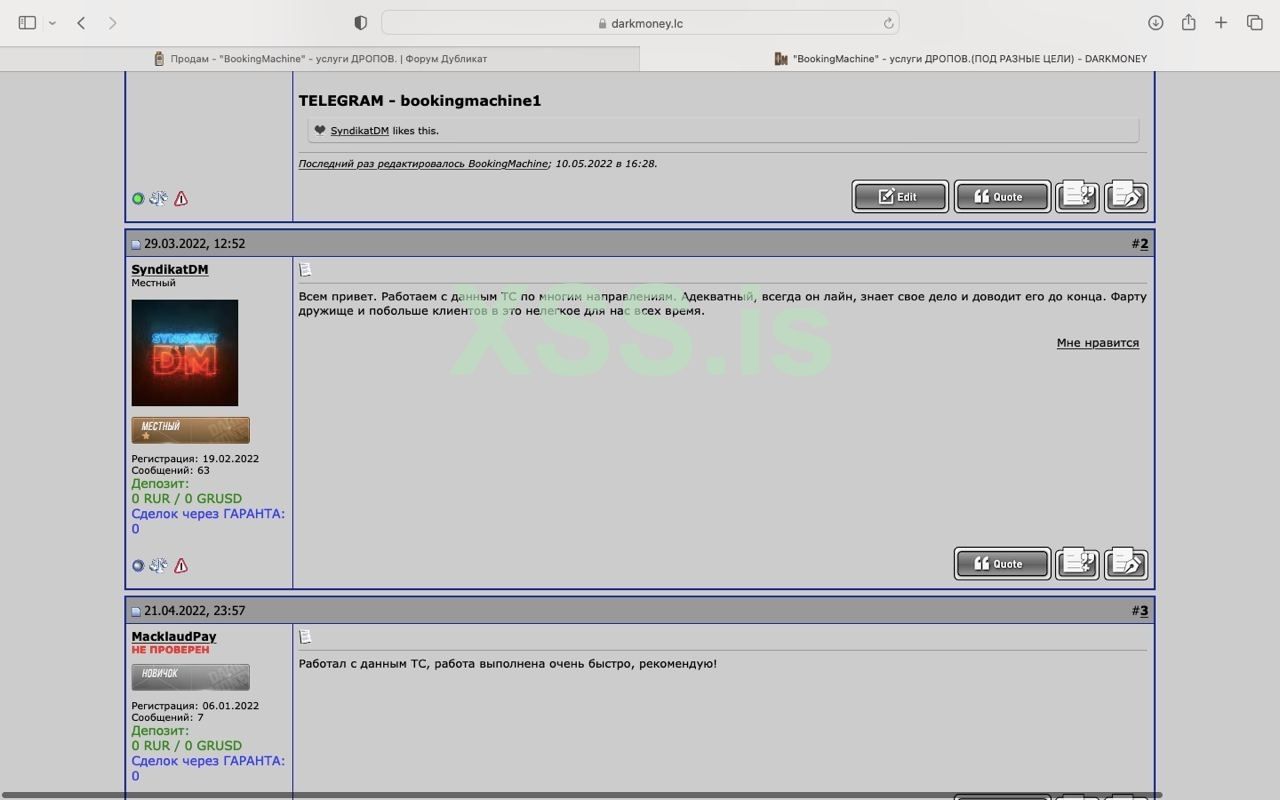
Task: Focus the darkmoney.lc address bar
Action: click(640, 23)
